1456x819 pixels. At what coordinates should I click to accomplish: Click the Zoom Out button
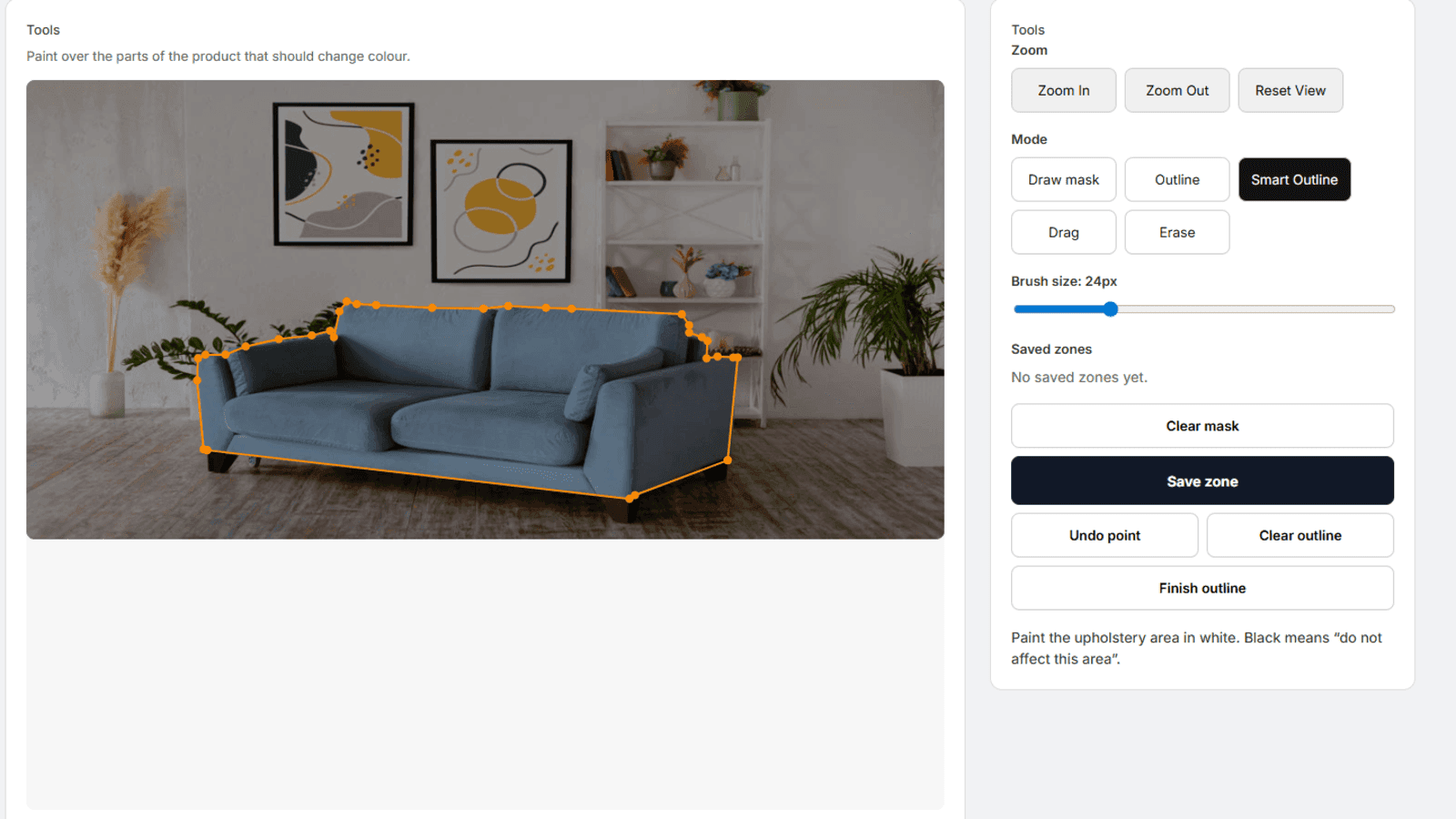(x=1177, y=90)
